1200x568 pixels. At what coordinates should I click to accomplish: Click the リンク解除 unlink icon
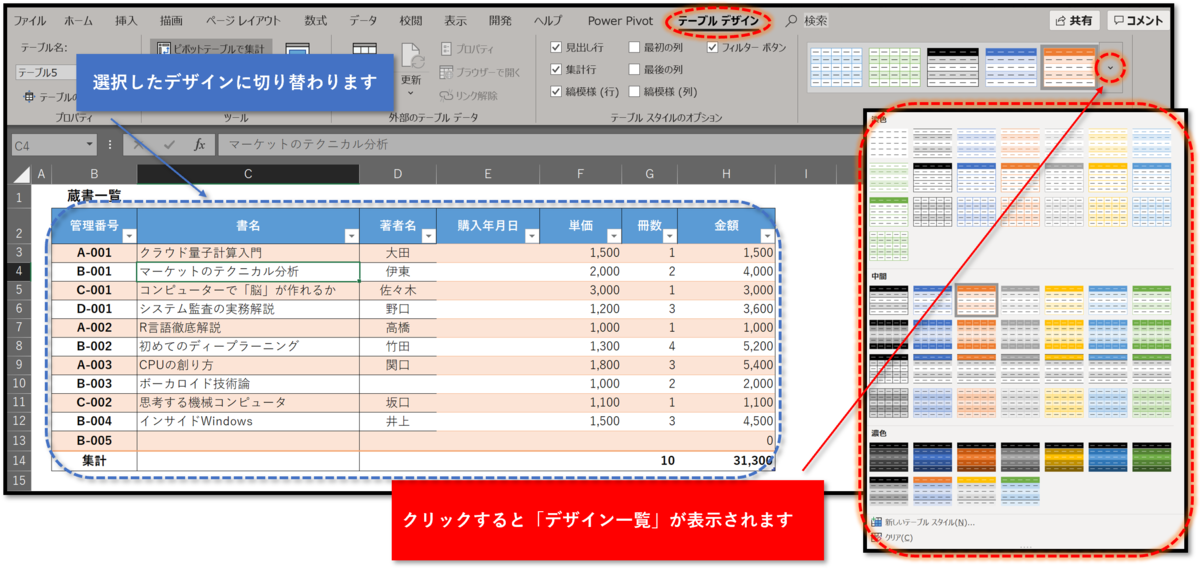click(447, 96)
